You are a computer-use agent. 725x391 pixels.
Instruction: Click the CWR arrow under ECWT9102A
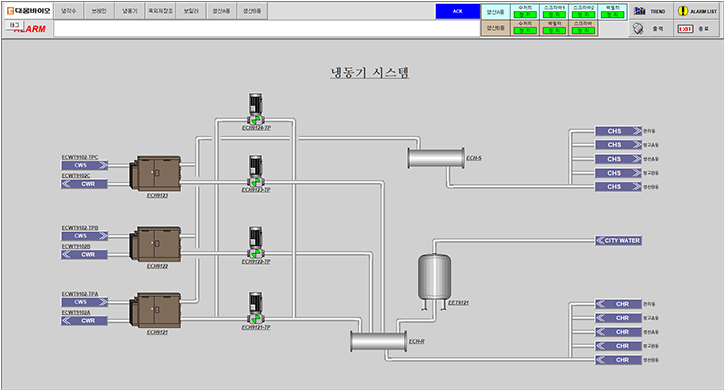tap(84, 321)
